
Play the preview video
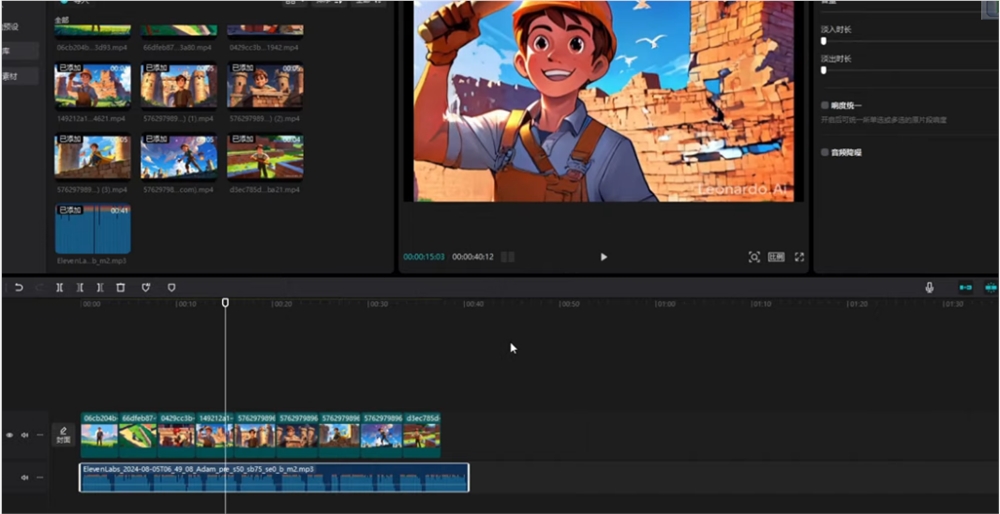pyautogui.click(x=603, y=257)
